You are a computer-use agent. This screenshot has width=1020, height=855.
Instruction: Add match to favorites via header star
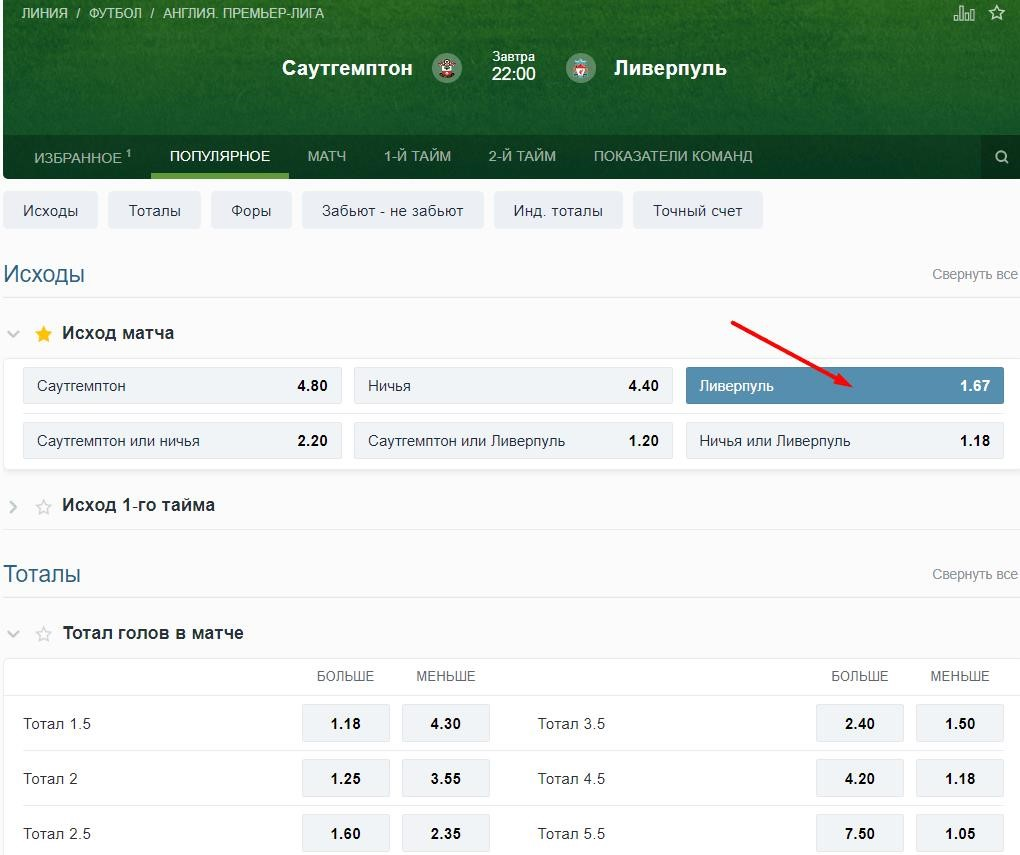coord(997,12)
